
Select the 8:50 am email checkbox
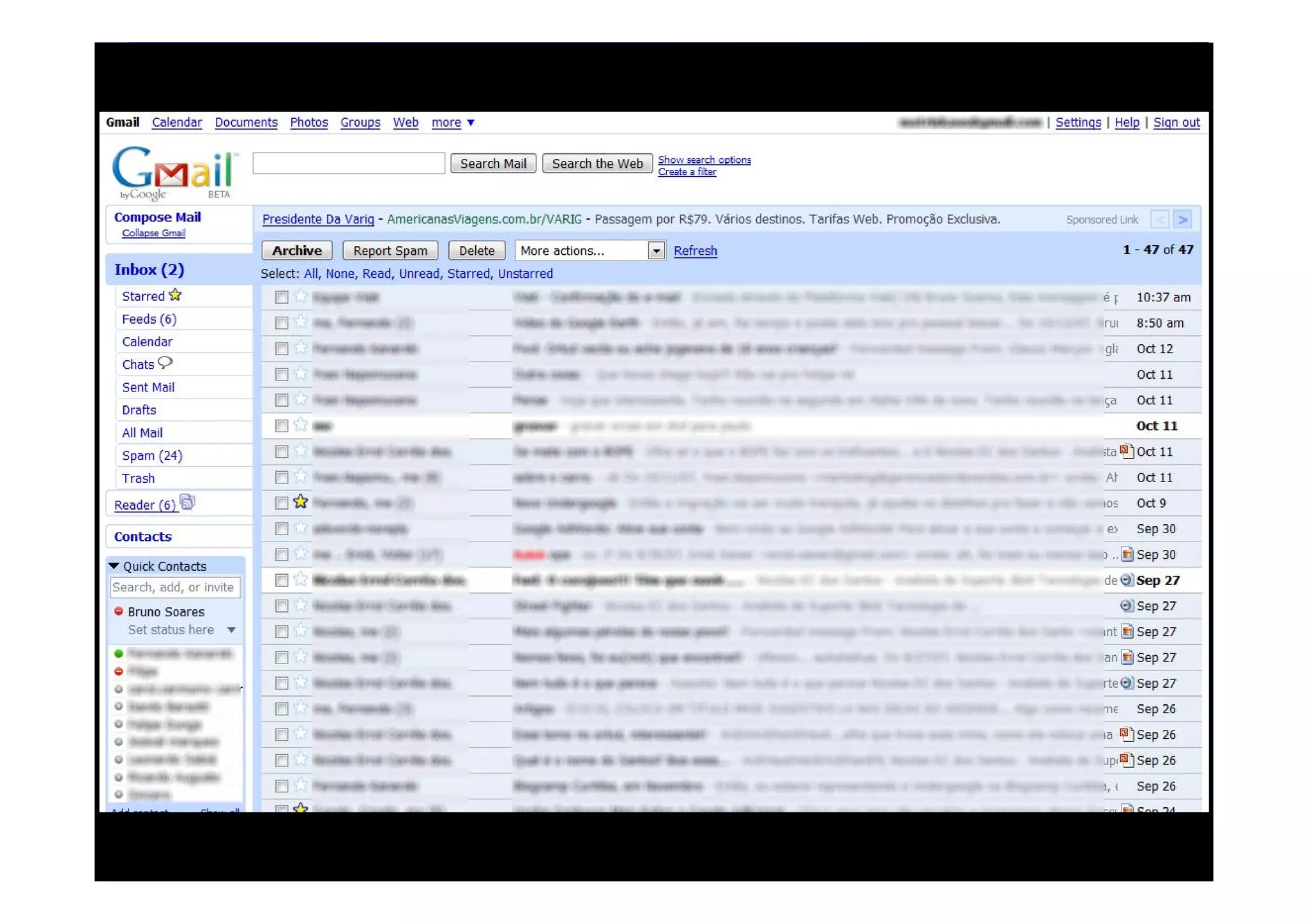coord(282,323)
